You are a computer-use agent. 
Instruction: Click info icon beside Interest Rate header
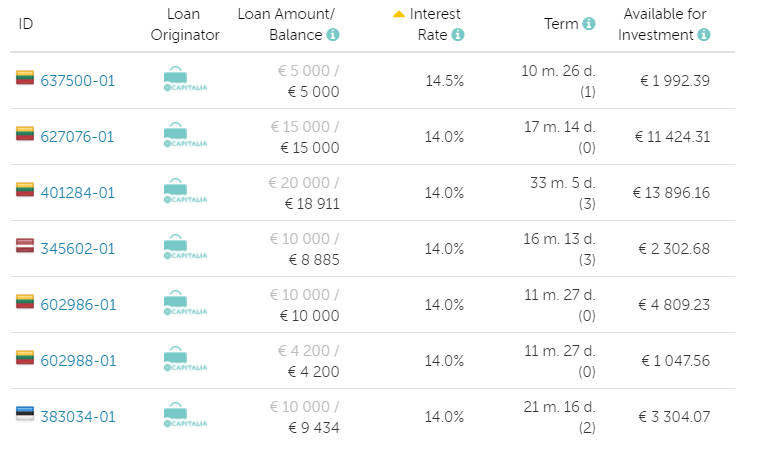pos(458,35)
